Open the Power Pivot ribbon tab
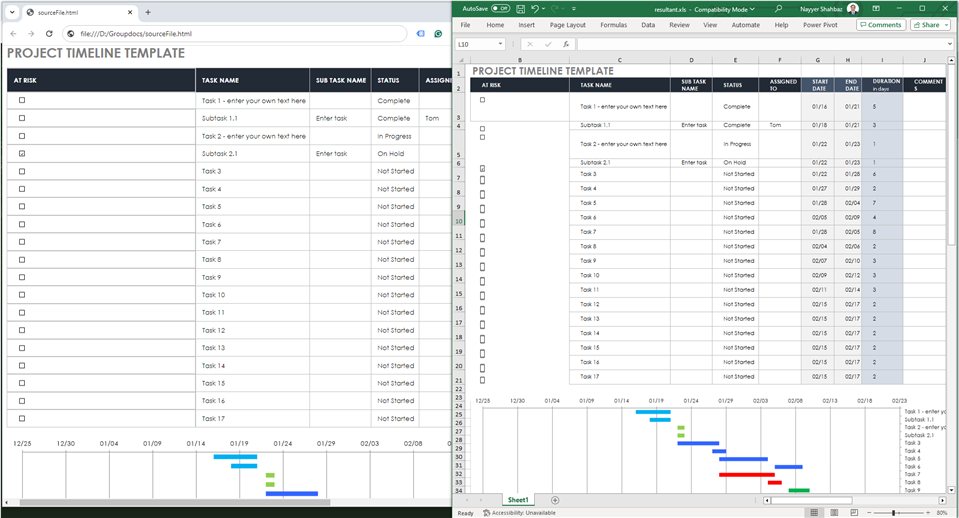Screen dimensions: 959x518 [820, 25]
